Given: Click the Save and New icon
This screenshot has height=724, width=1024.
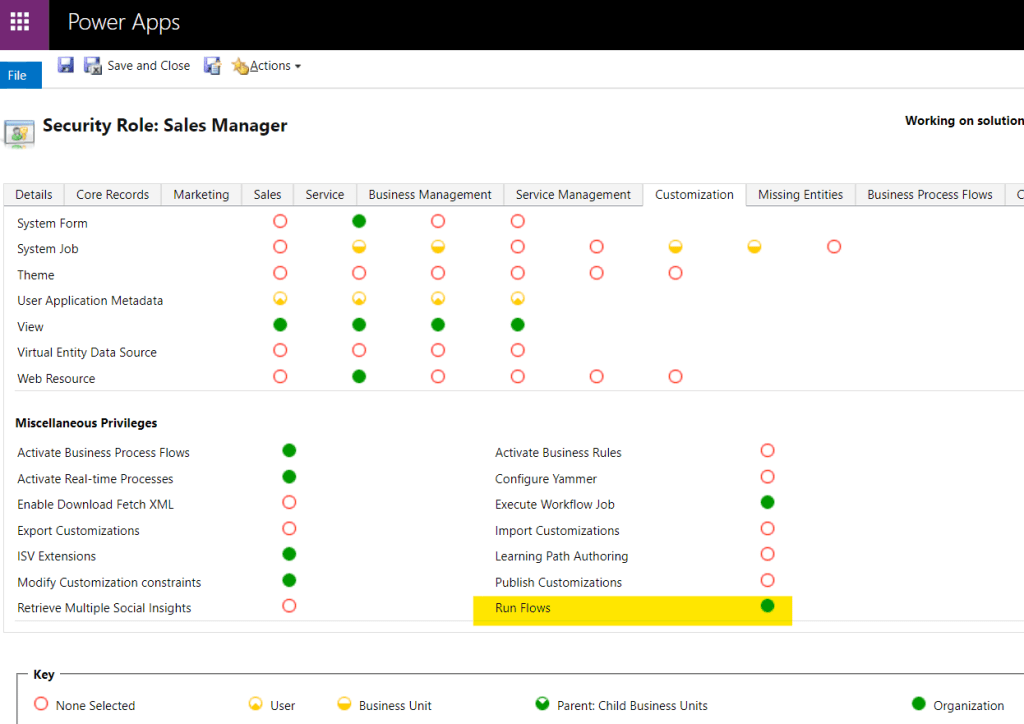Looking at the screenshot, I should click(212, 66).
